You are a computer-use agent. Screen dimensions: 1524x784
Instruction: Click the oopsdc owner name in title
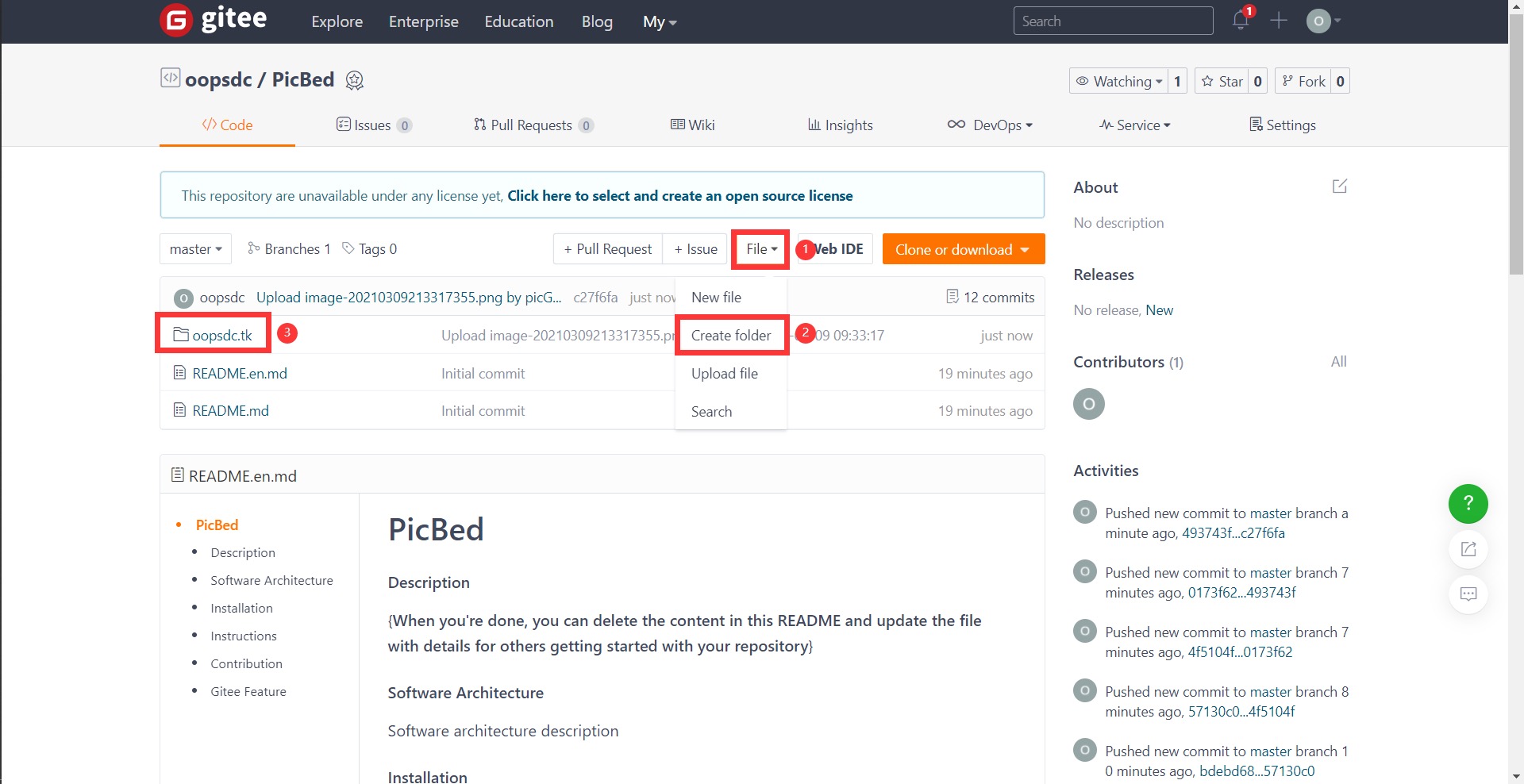(218, 79)
